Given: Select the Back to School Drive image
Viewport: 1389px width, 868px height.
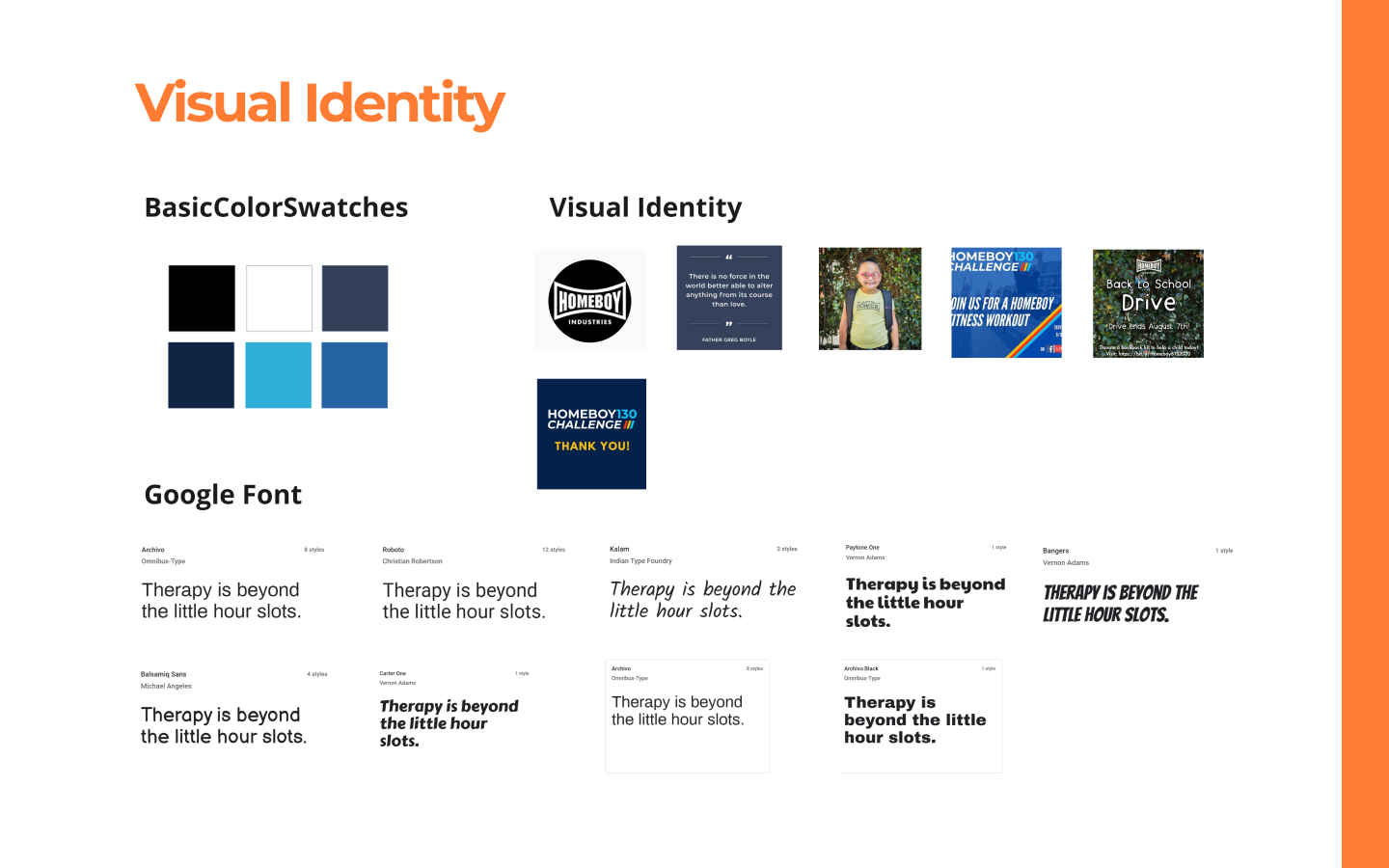Looking at the screenshot, I should click(1148, 304).
